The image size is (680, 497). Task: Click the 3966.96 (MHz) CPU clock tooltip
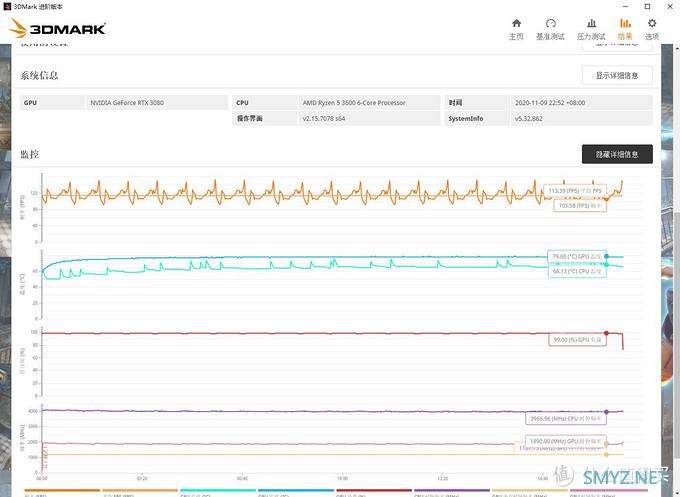[x=566, y=419]
